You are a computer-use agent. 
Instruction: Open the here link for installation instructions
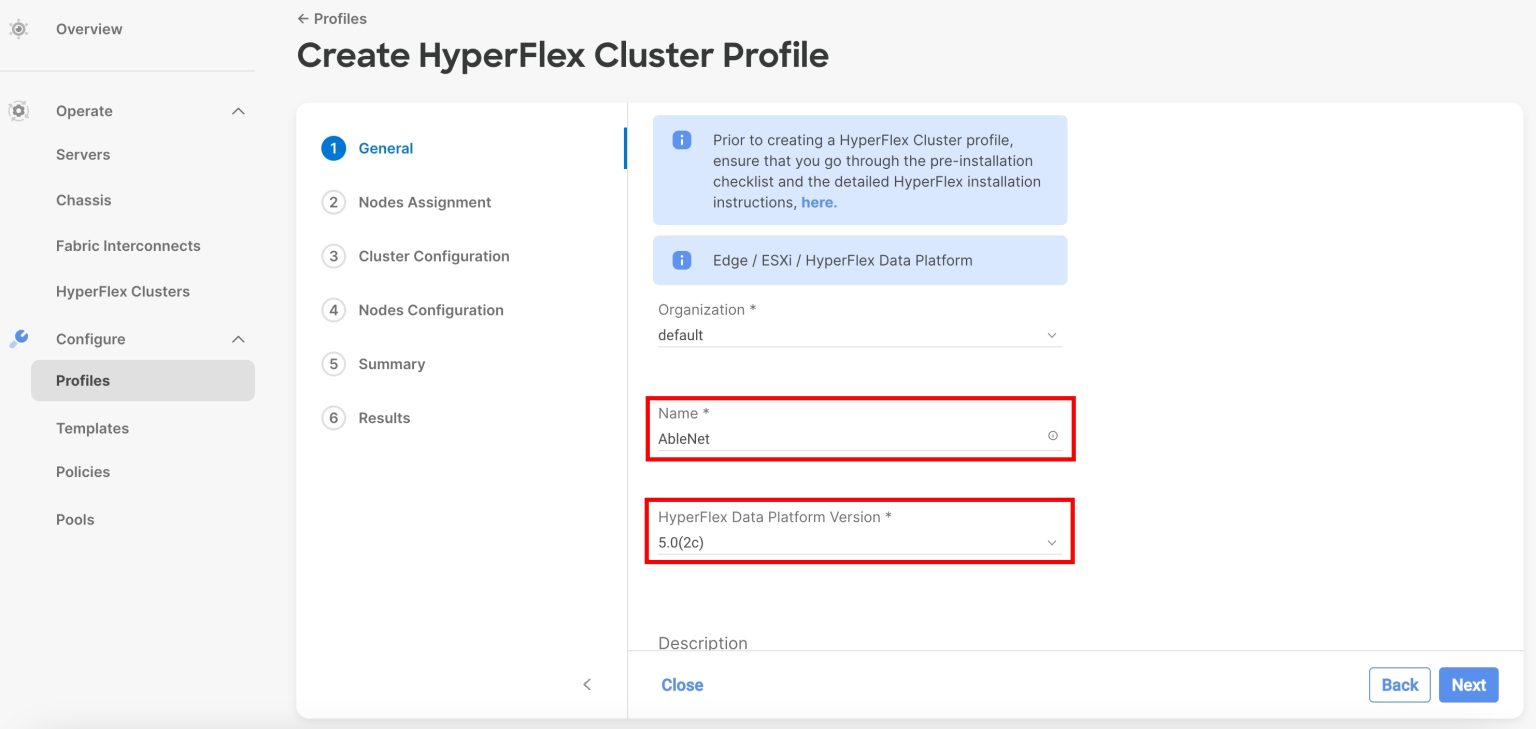[x=819, y=202]
